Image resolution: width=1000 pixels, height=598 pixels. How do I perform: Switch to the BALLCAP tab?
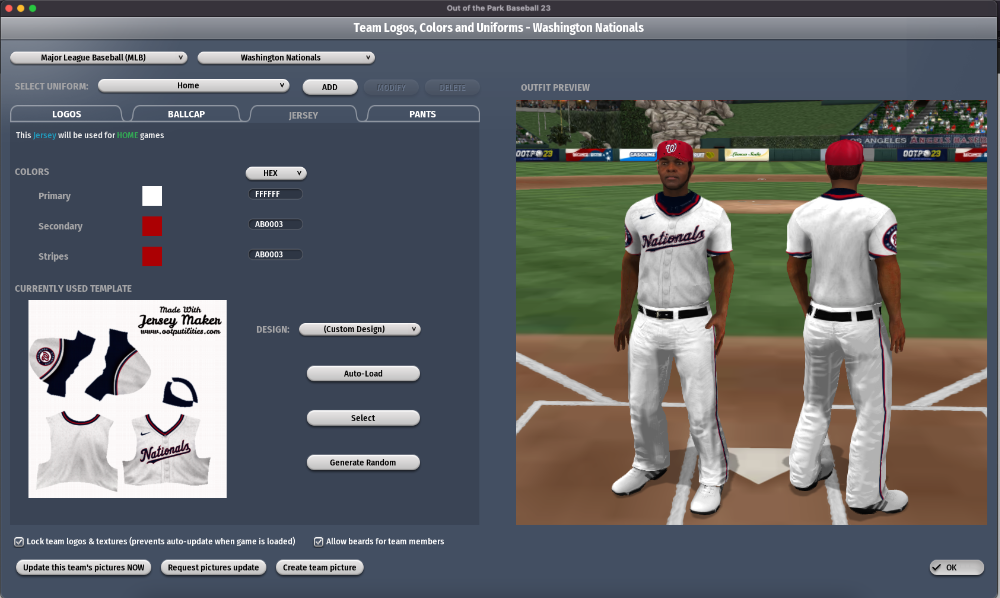(186, 114)
